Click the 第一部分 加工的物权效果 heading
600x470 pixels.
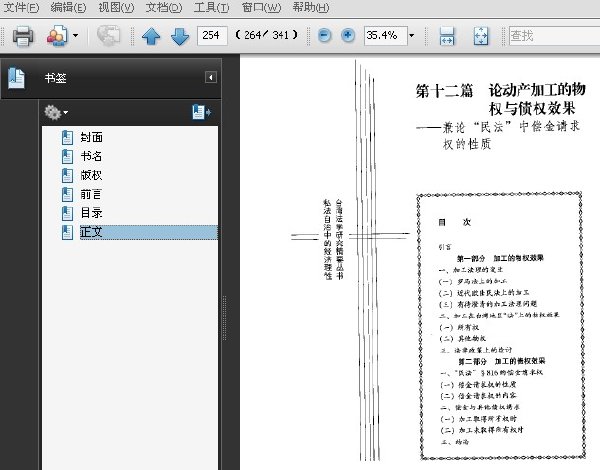[x=500, y=258]
